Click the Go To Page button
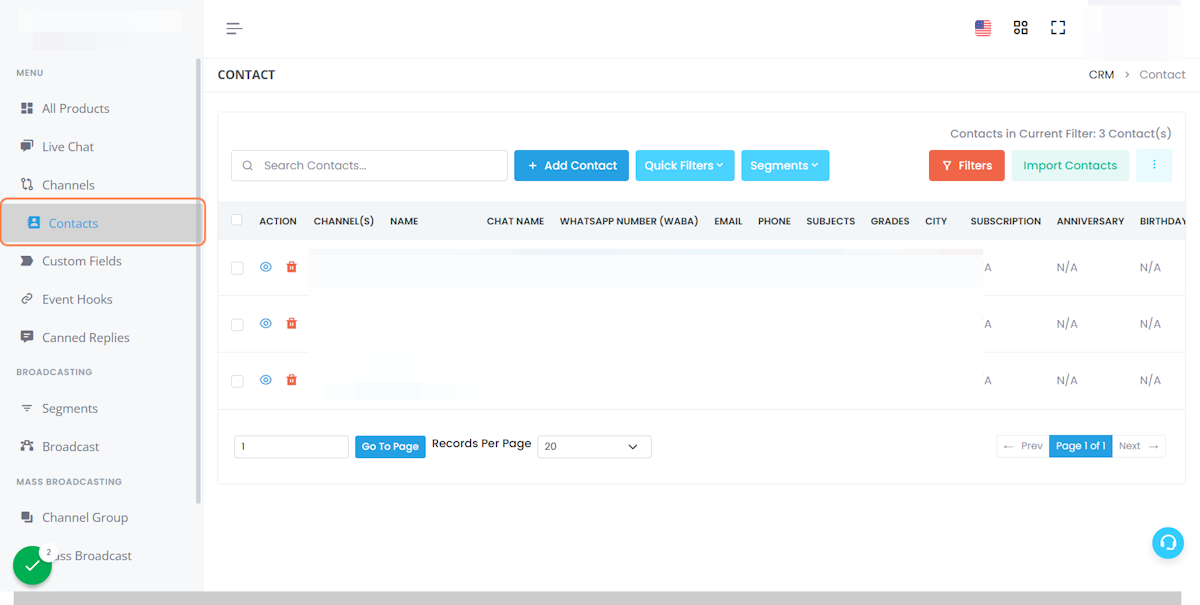 point(390,446)
